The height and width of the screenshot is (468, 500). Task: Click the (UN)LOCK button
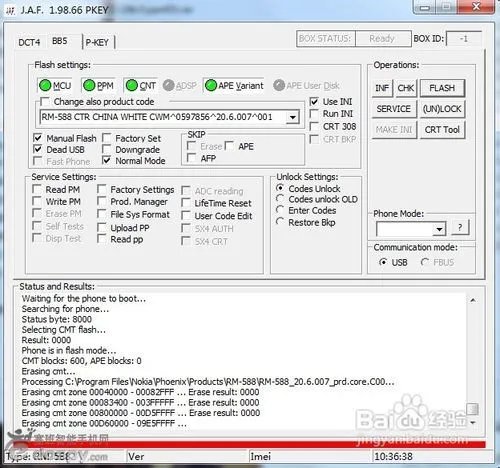point(442,109)
